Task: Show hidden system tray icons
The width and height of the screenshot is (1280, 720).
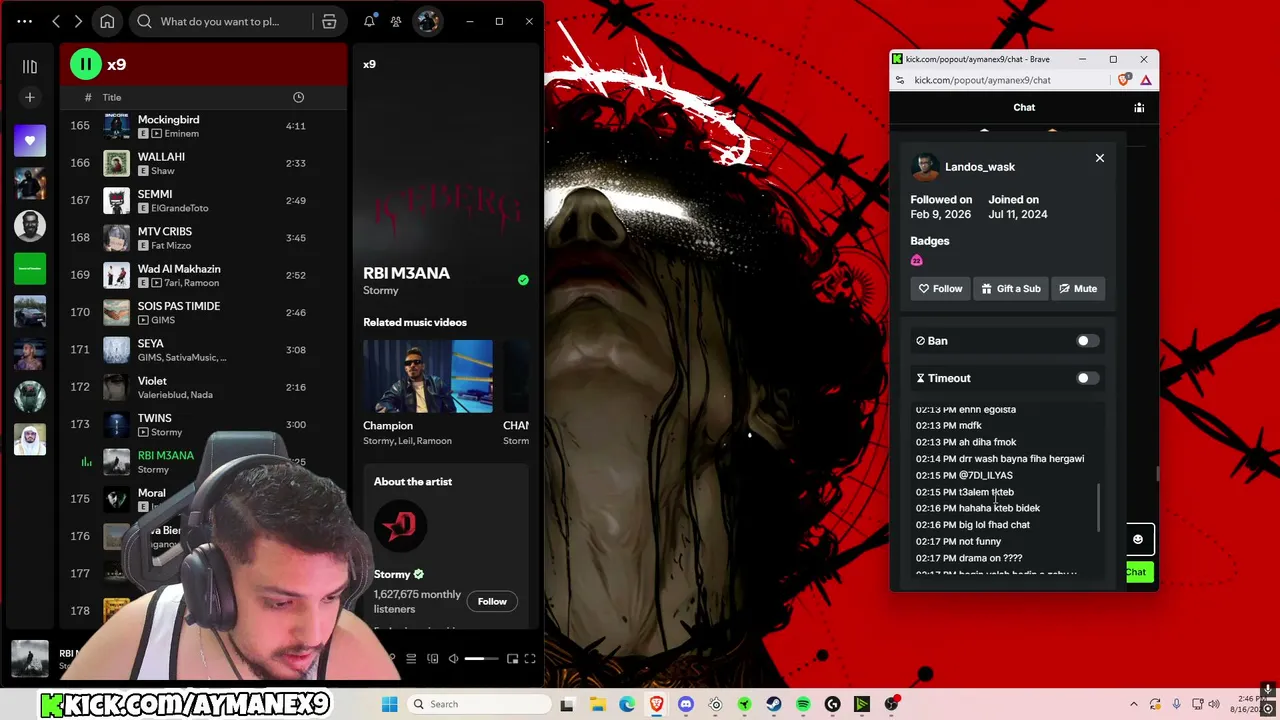Action: point(1133,704)
